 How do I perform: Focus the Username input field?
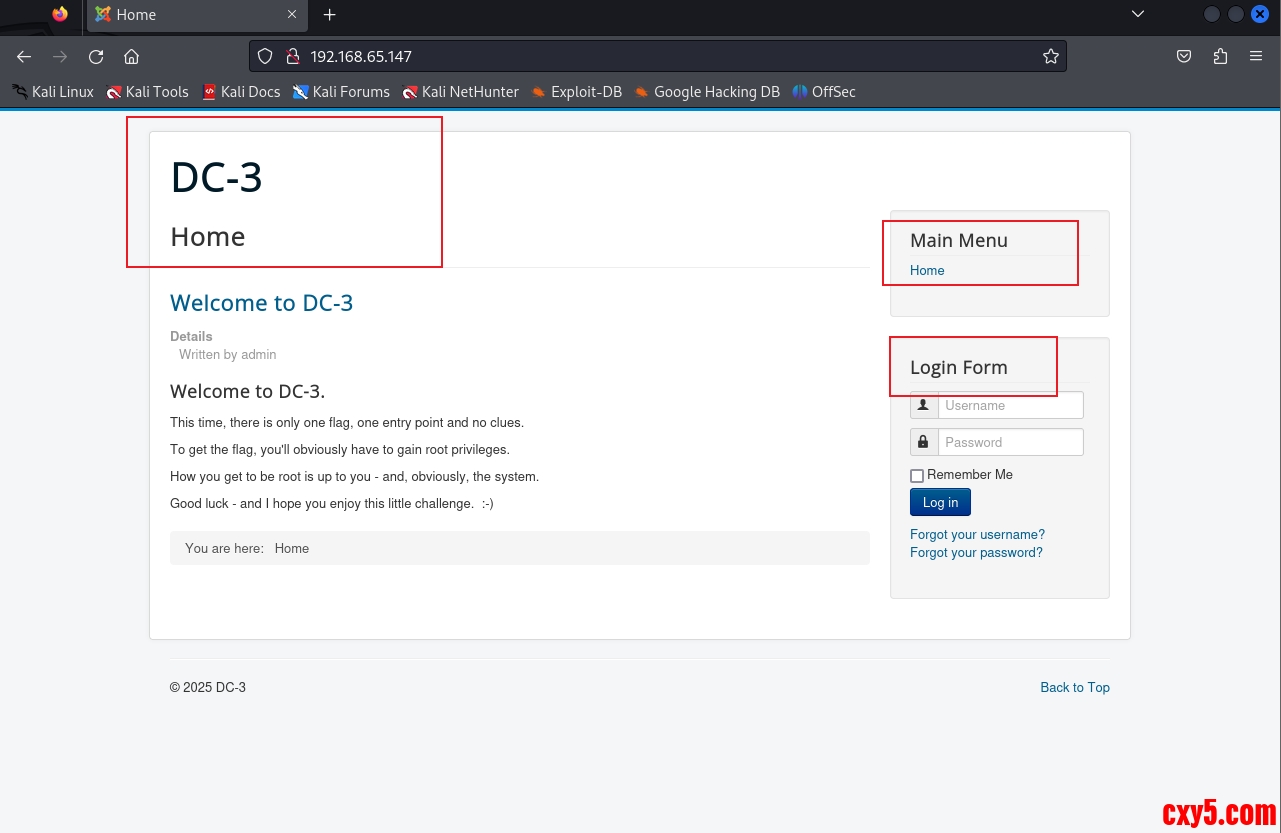coord(1010,406)
